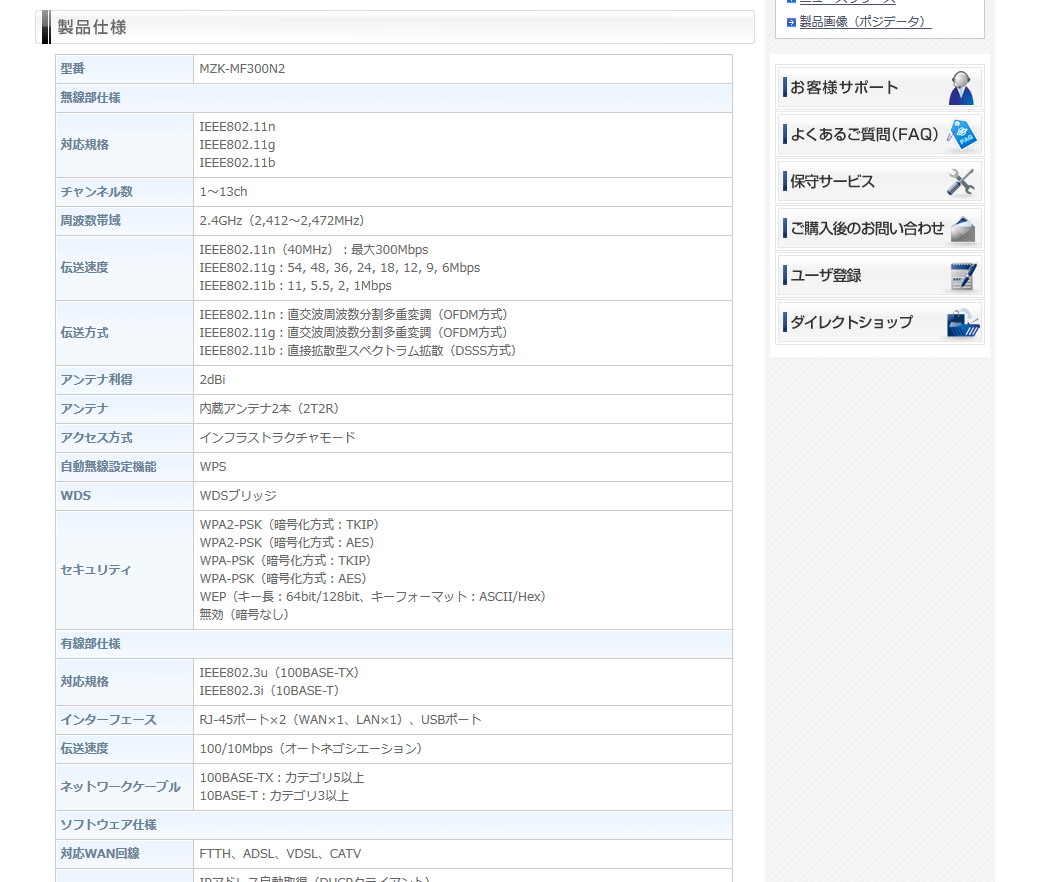Click the 製品仕様 section heading

point(92,27)
